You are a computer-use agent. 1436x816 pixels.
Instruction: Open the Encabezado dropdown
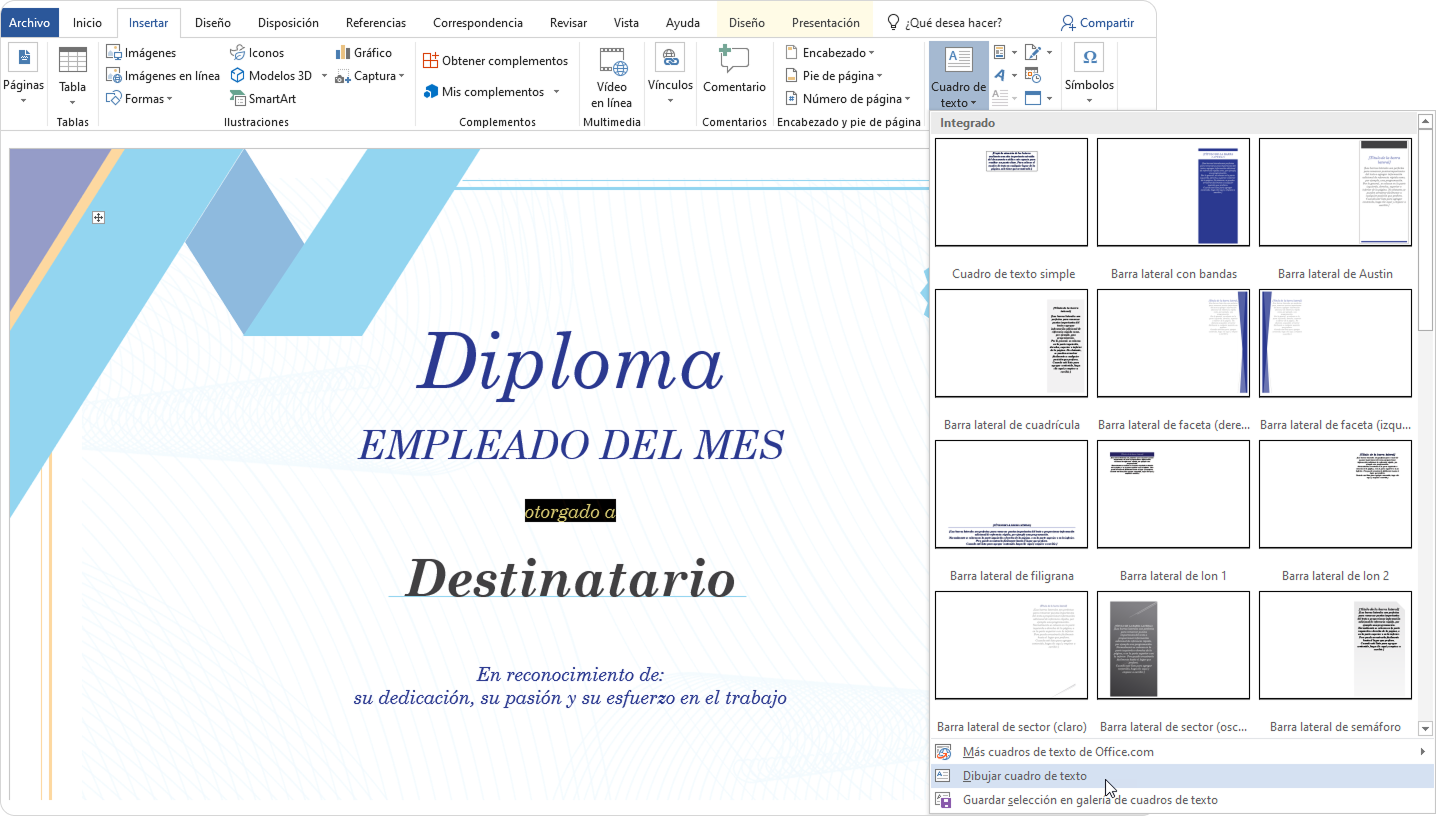point(830,53)
